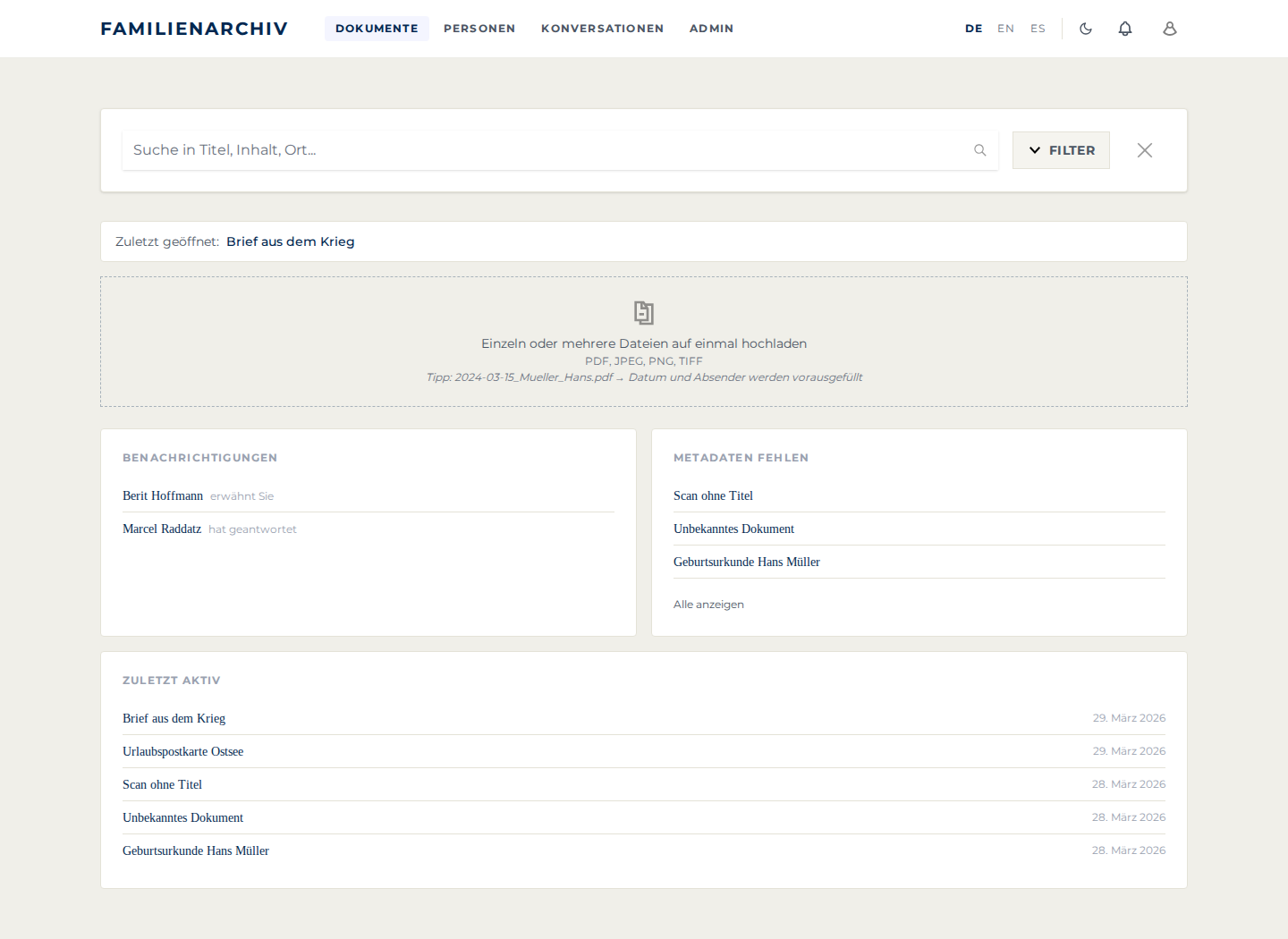This screenshot has height=939, width=1288.
Task: Open notifications bell icon
Action: (x=1125, y=29)
